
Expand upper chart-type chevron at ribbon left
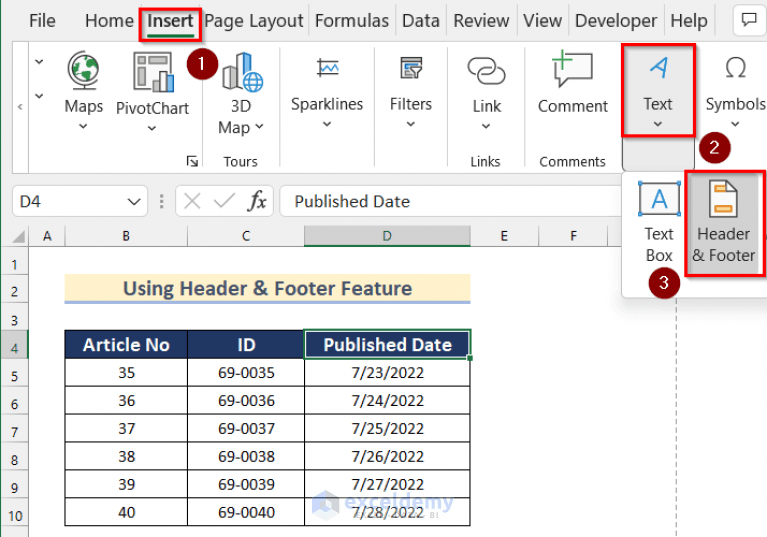39,62
